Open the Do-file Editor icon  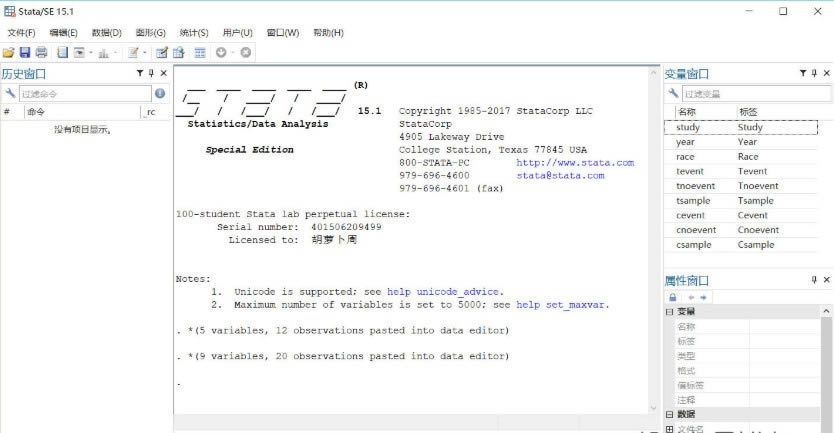(133, 52)
